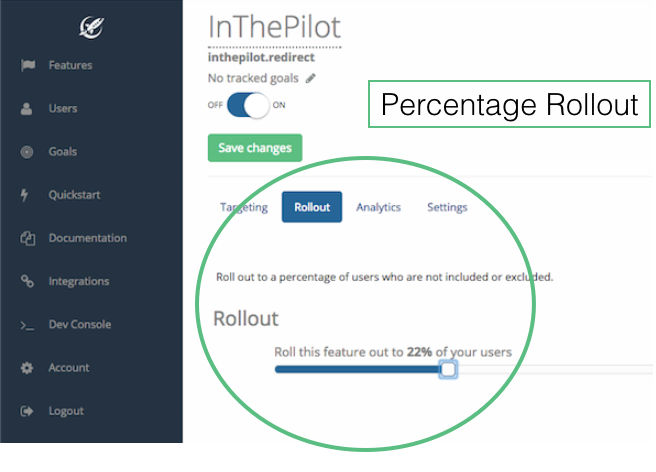The height and width of the screenshot is (472, 656).
Task: Click the Dev Console terminal icon
Action: point(27,325)
